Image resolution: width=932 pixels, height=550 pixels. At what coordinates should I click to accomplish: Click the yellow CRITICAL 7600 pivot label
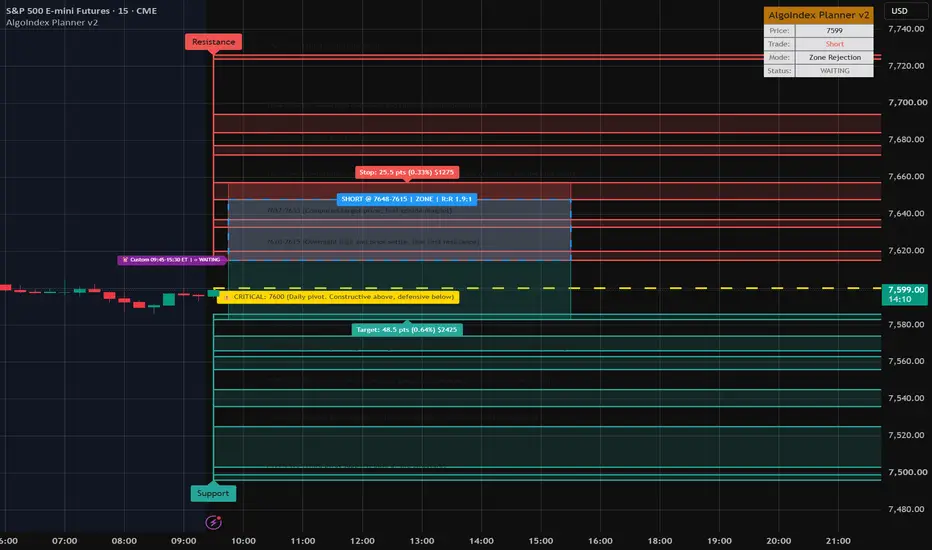tap(338, 297)
